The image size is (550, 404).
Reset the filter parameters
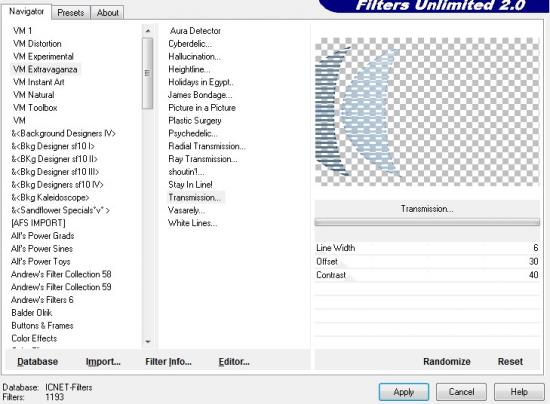pyautogui.click(x=510, y=362)
